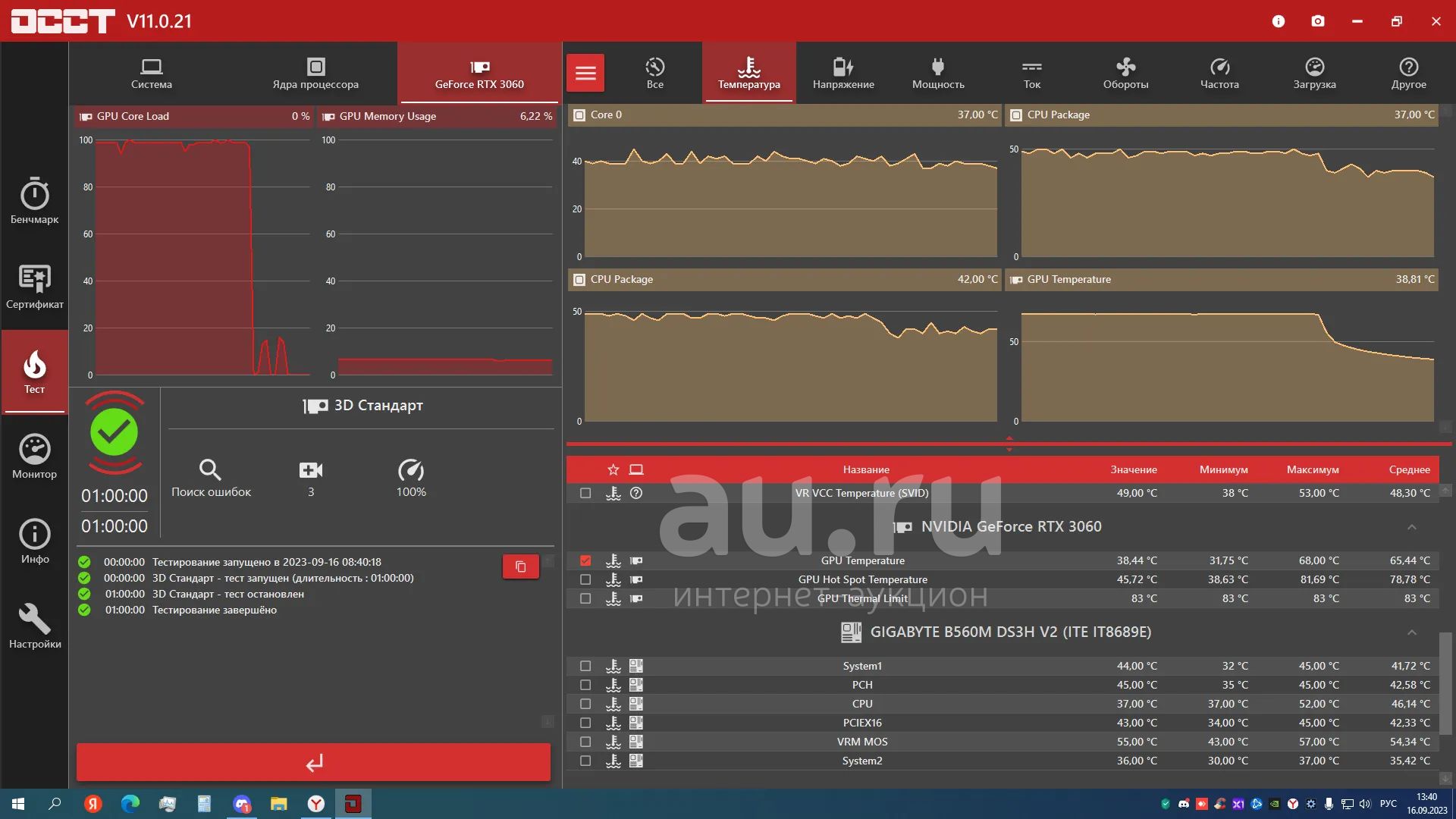Open the Сертификат section
Image resolution: width=1456 pixels, height=819 pixels.
point(34,287)
